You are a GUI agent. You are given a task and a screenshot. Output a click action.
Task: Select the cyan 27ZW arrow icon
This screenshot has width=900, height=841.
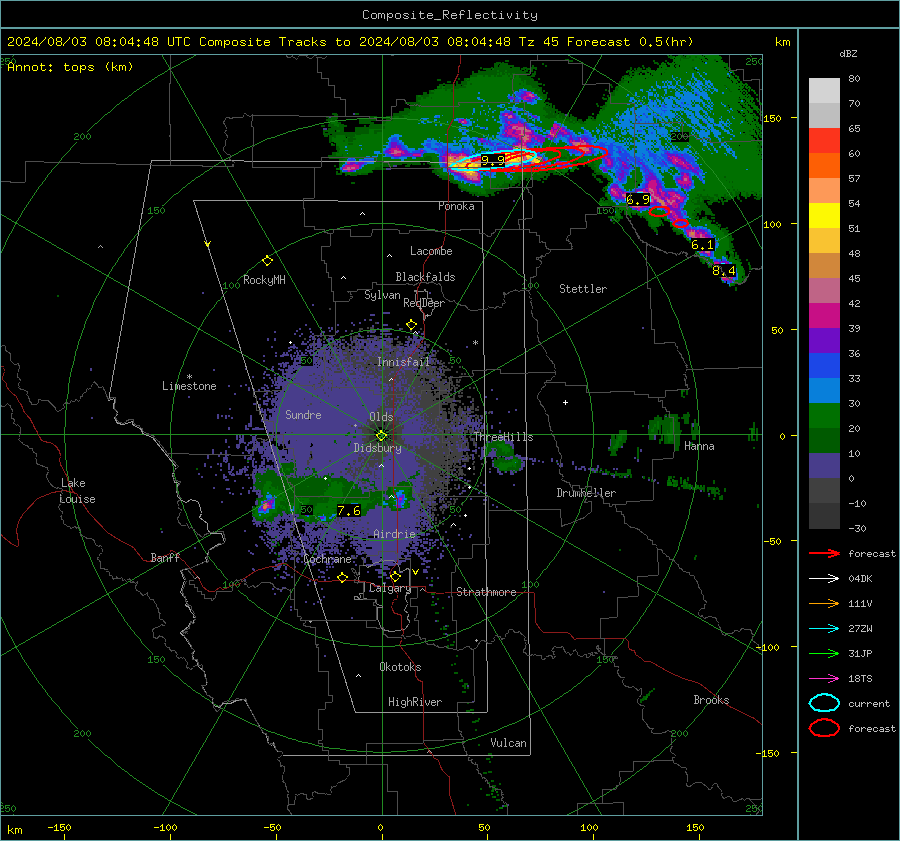click(824, 629)
